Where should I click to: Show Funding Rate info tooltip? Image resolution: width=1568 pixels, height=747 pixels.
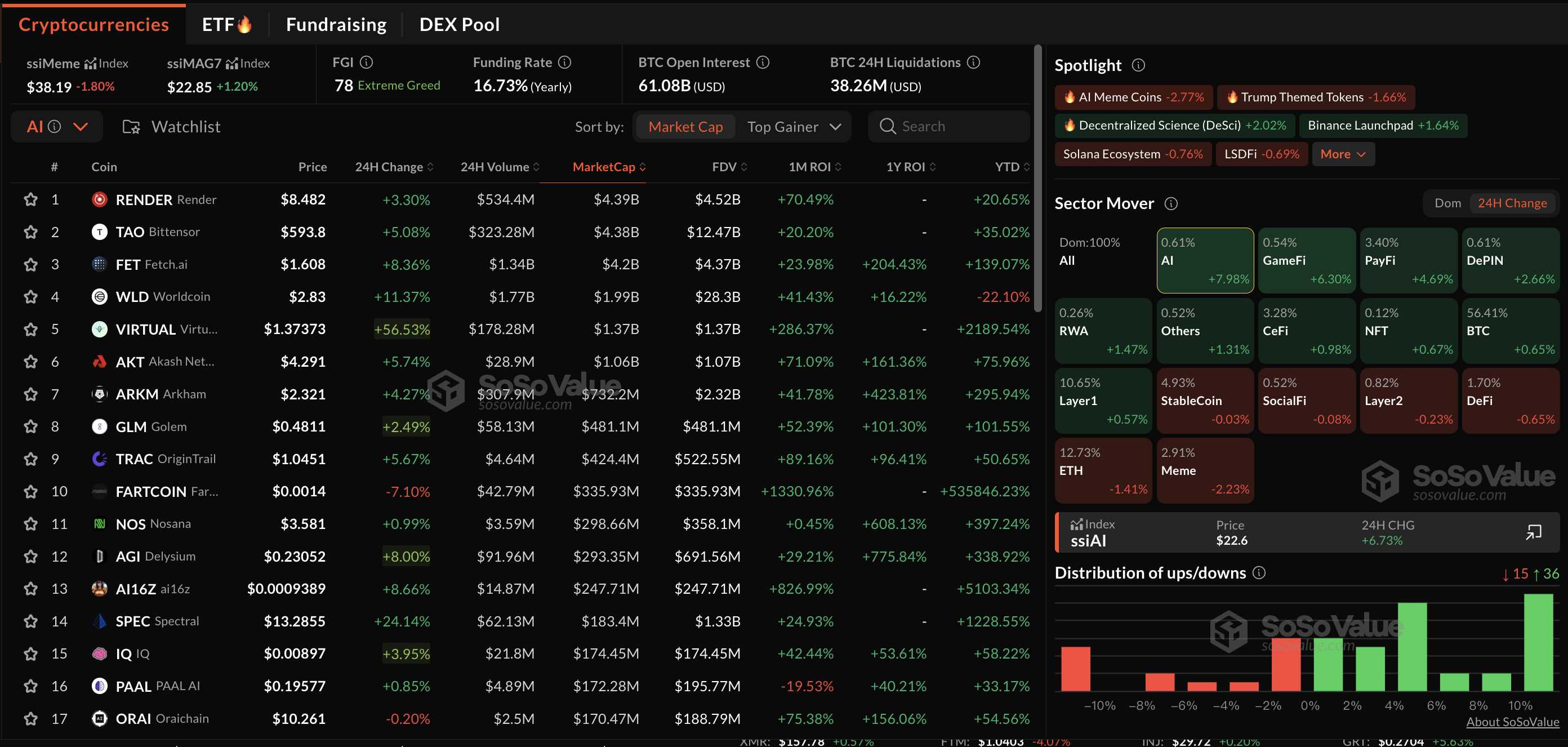tap(565, 62)
